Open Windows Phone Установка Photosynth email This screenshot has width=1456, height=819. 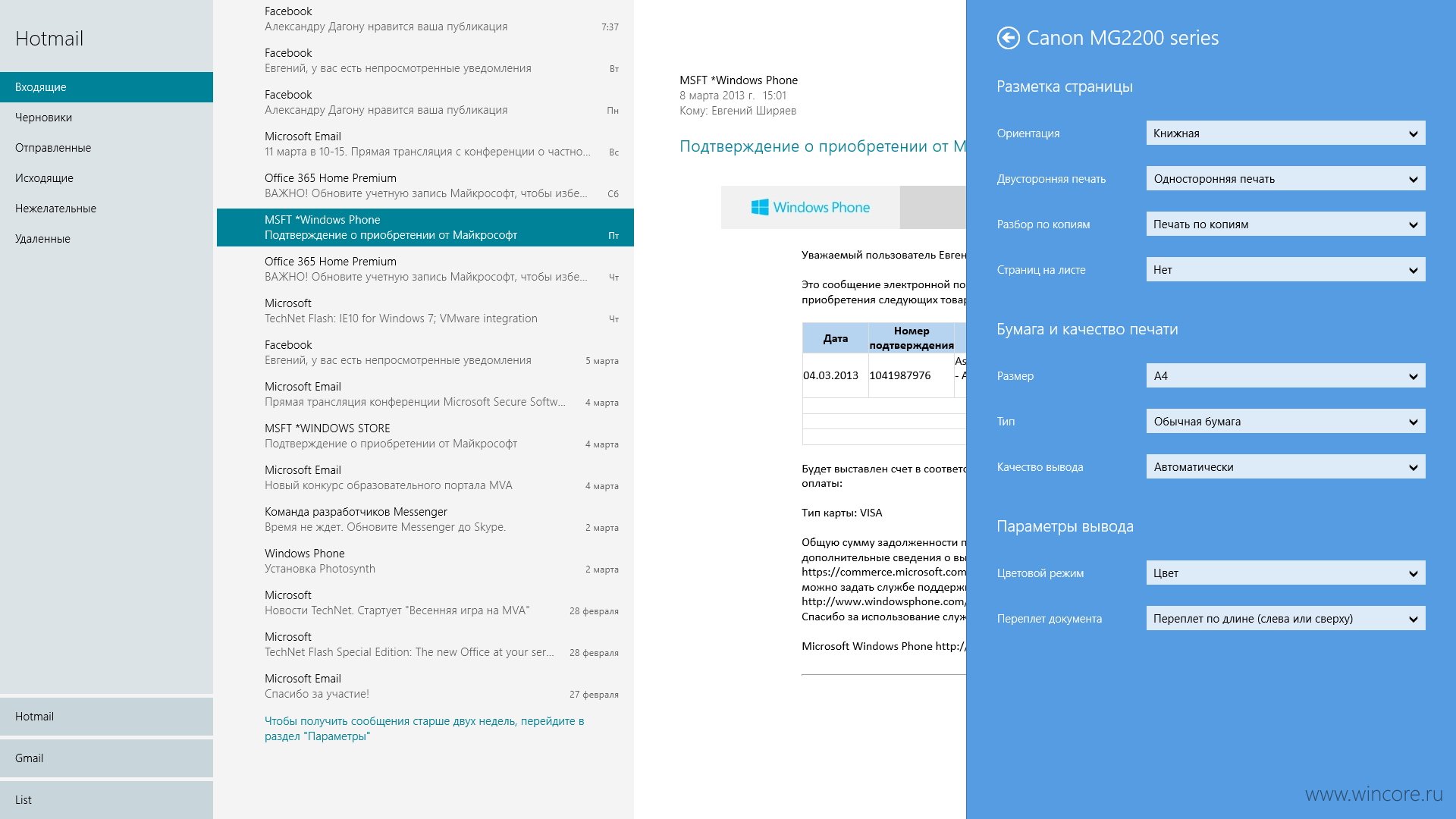pyautogui.click(x=425, y=561)
